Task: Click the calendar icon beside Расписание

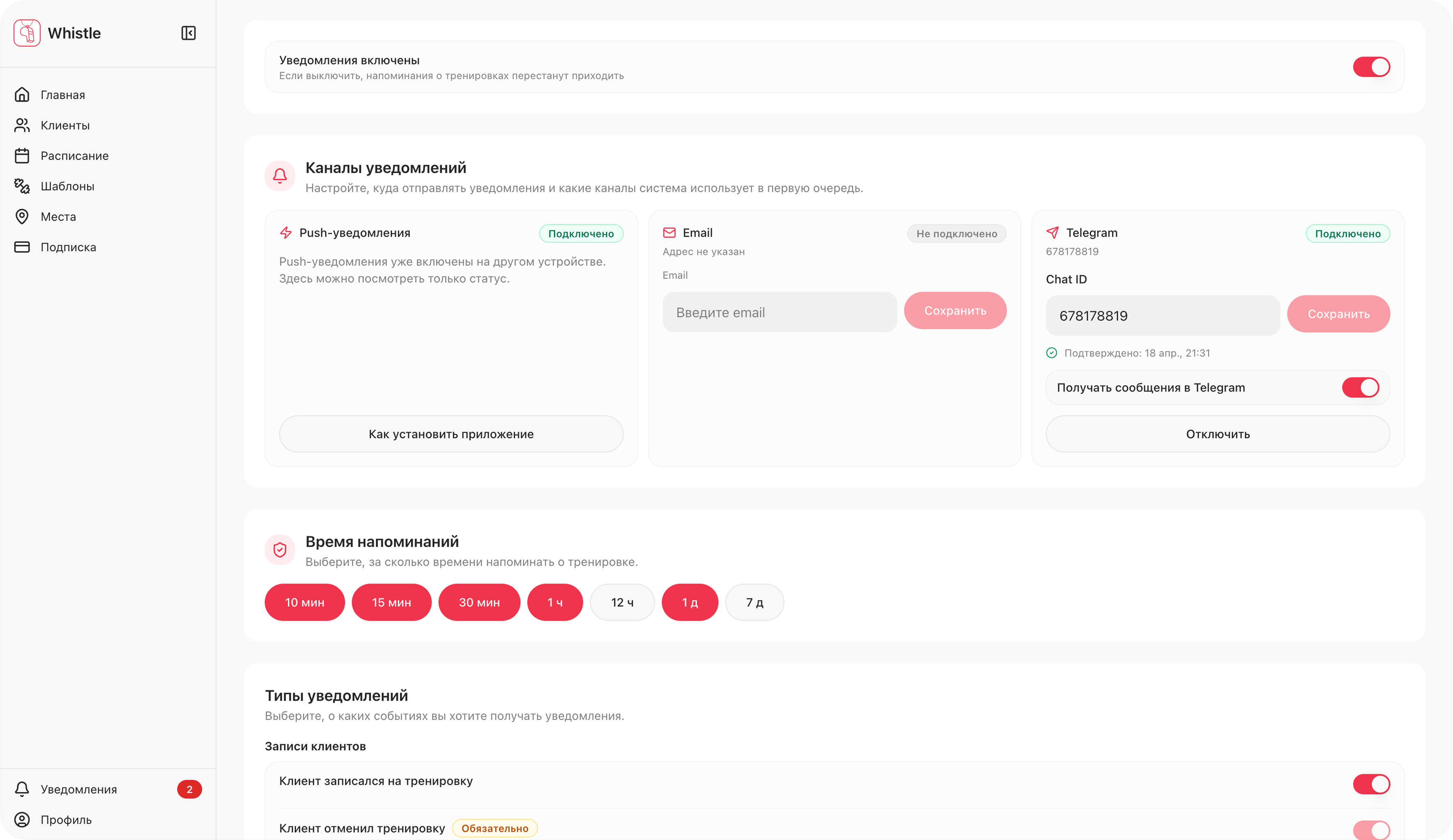Action: pos(22,156)
